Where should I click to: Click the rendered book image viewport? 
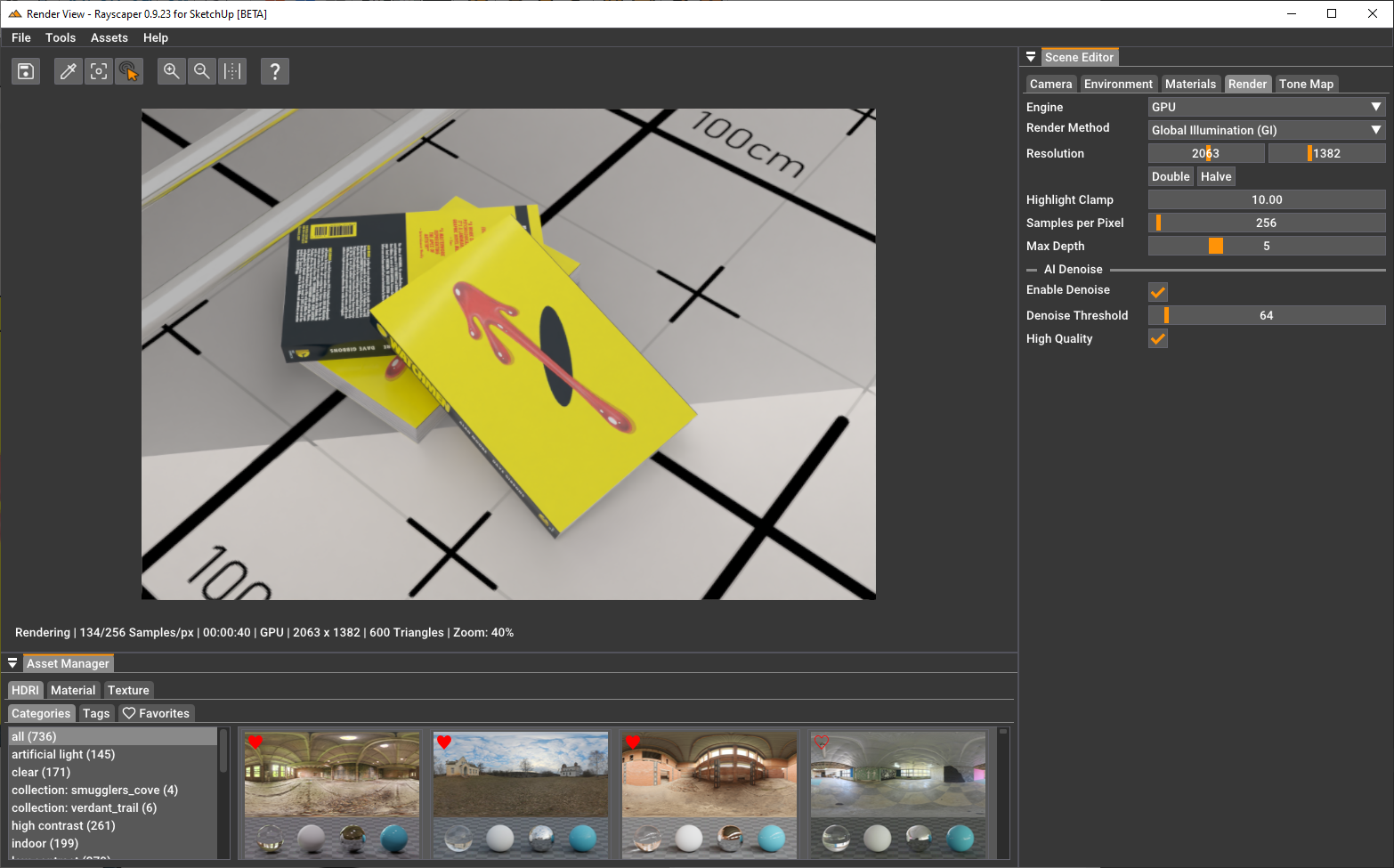[508, 354]
